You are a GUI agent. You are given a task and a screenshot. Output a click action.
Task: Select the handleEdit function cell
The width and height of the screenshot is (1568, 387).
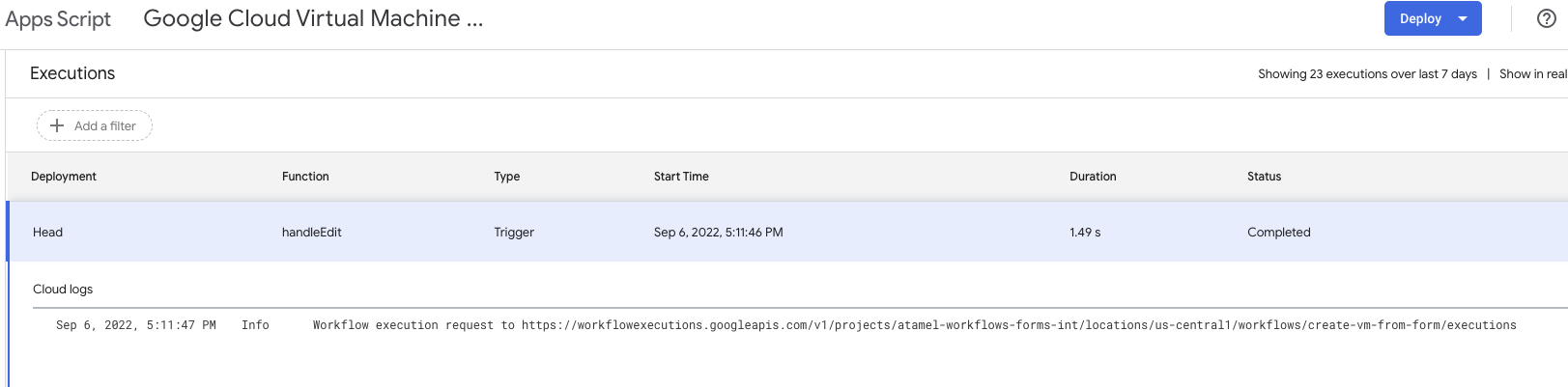click(311, 233)
